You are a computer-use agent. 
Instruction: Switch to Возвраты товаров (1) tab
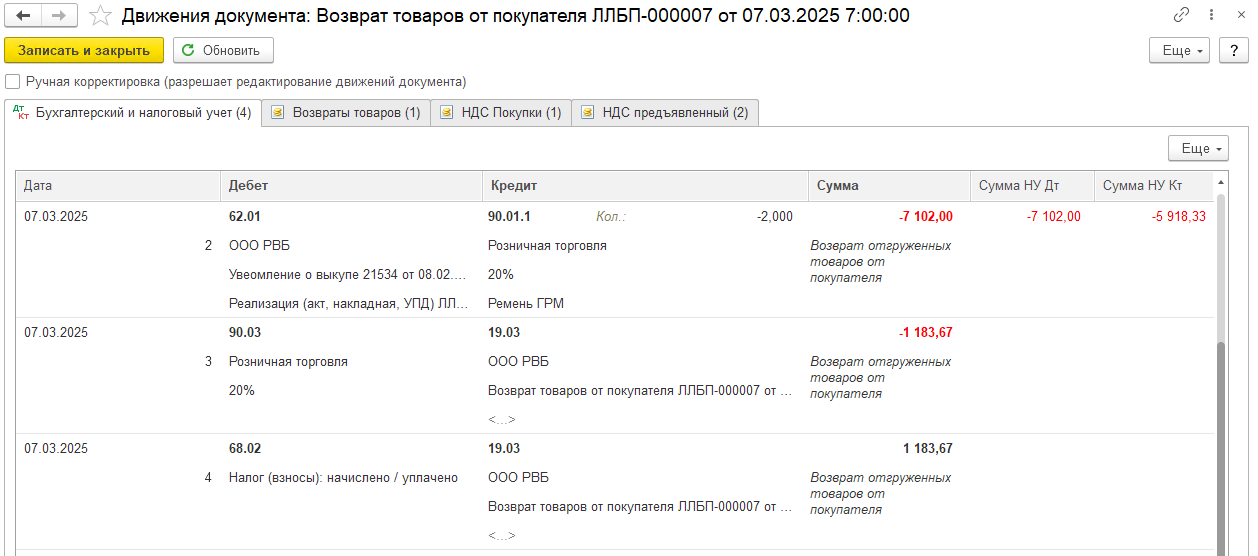346,113
